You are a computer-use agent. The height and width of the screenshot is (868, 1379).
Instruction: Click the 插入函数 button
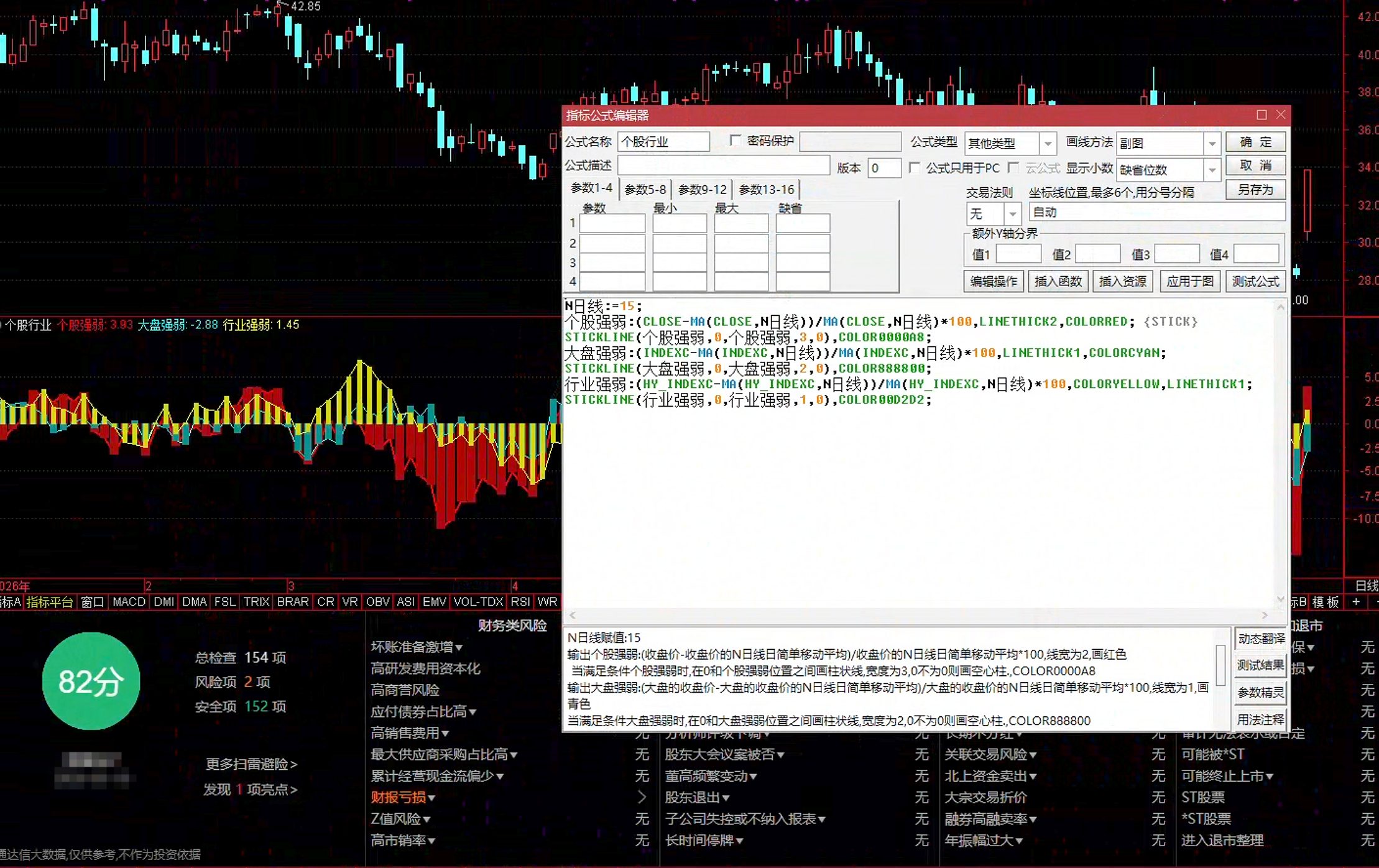pos(1058,281)
